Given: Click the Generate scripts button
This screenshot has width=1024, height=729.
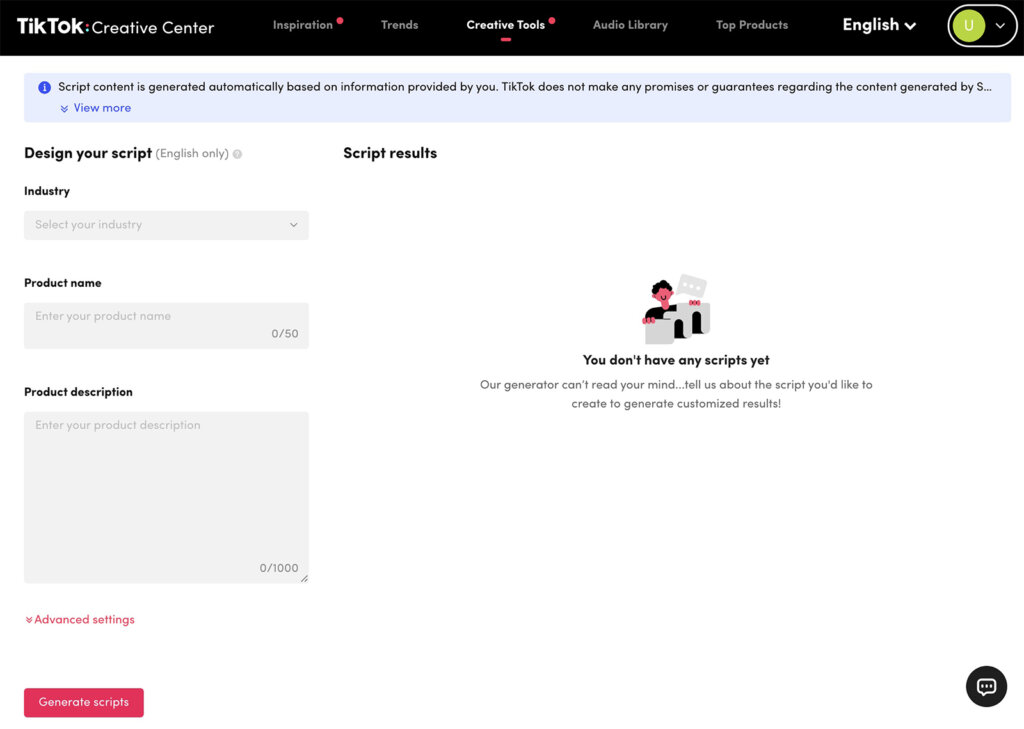Looking at the screenshot, I should coord(83,702).
